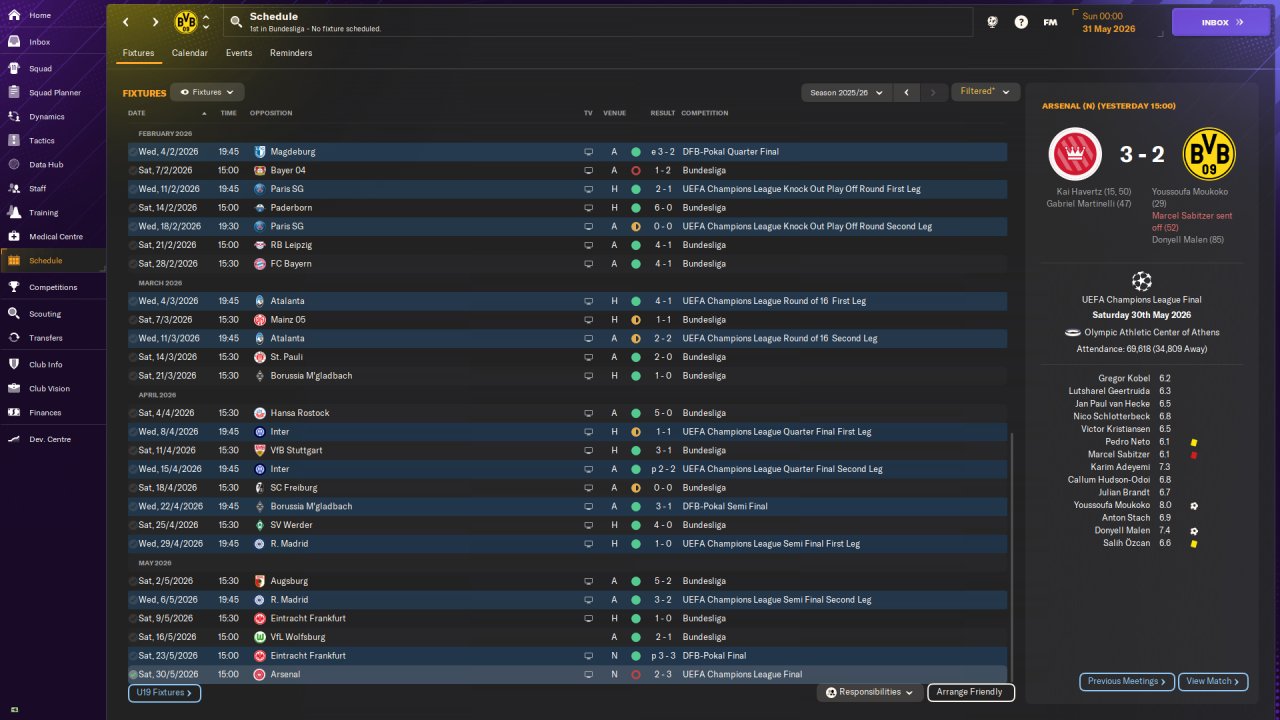Viewport: 1280px width, 720px height.
Task: Toggle selection circle on the FC Bayern row
Action: coord(133,264)
